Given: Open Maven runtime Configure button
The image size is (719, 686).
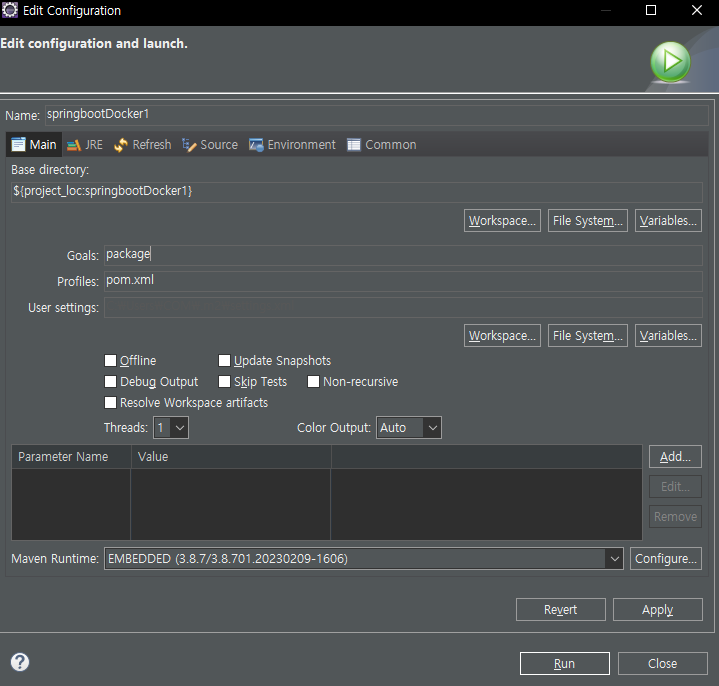Looking at the screenshot, I should coord(665,559).
